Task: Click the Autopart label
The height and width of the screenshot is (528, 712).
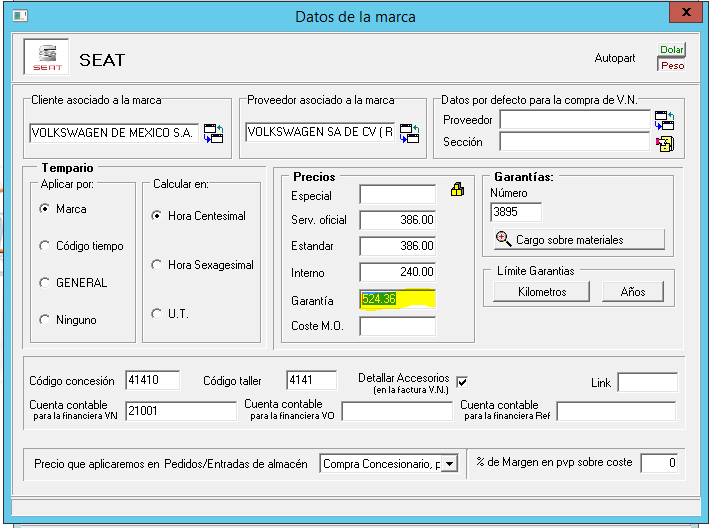Action: 615,58
